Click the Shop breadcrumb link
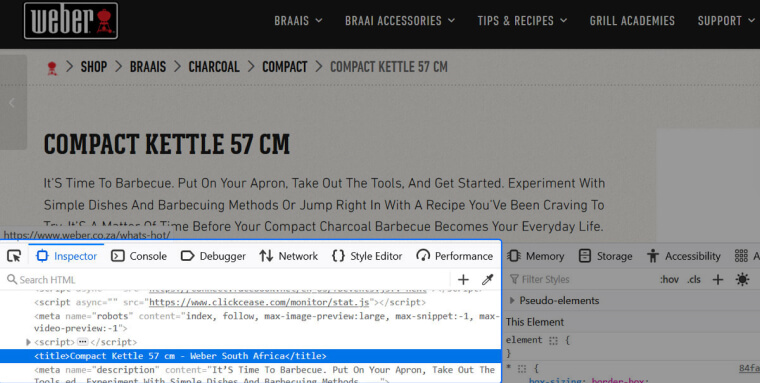Viewport: 760px width, 383px height. tap(94, 67)
